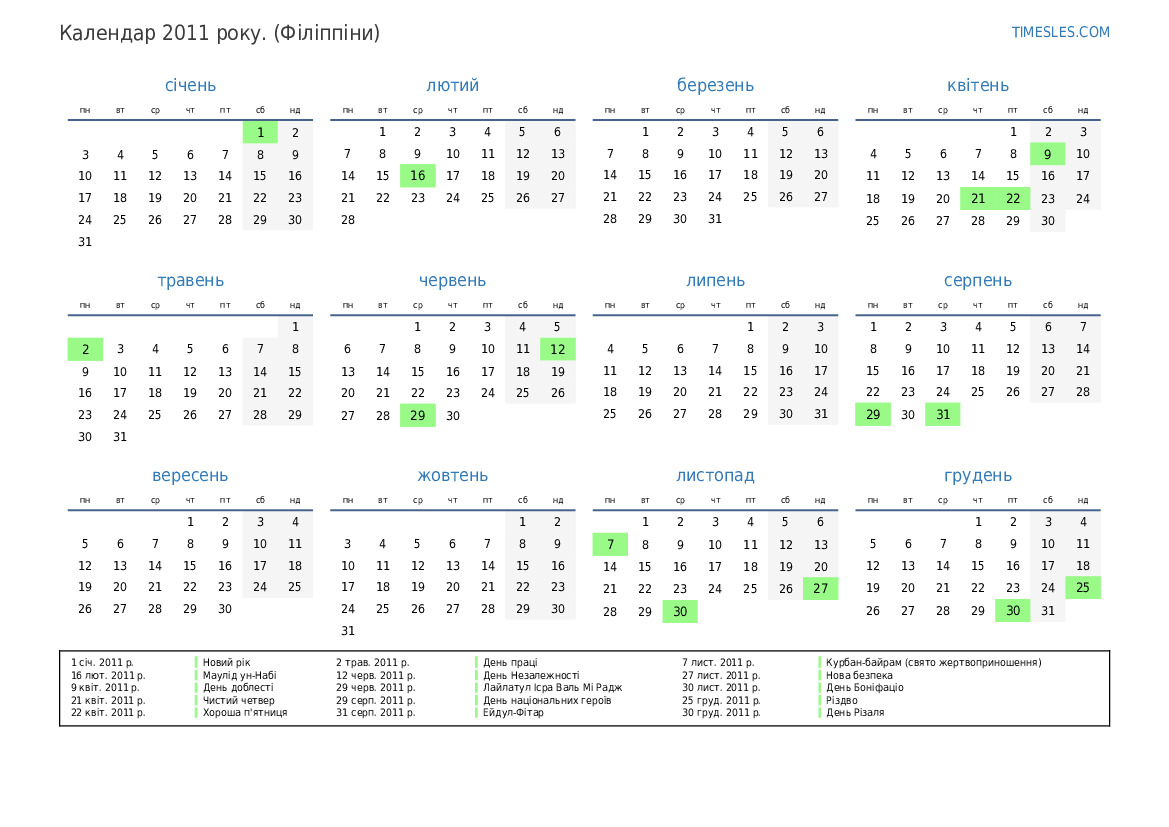
Task: Select День Незалежності in holiday list
Action: point(530,675)
